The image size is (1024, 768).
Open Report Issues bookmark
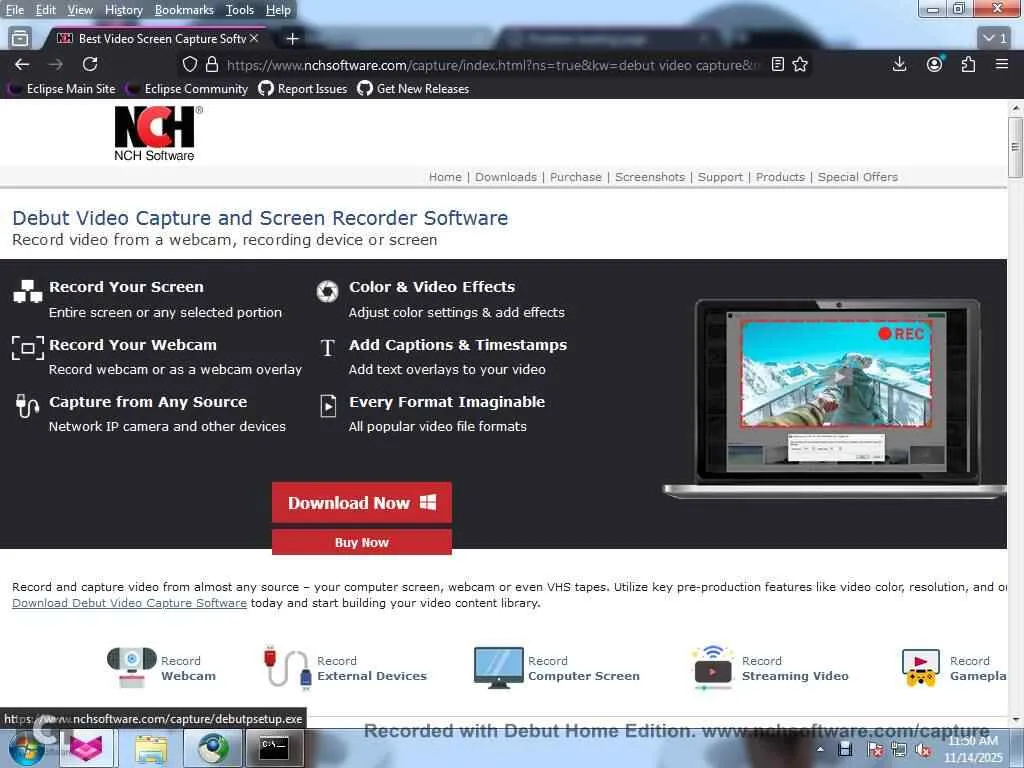click(303, 89)
